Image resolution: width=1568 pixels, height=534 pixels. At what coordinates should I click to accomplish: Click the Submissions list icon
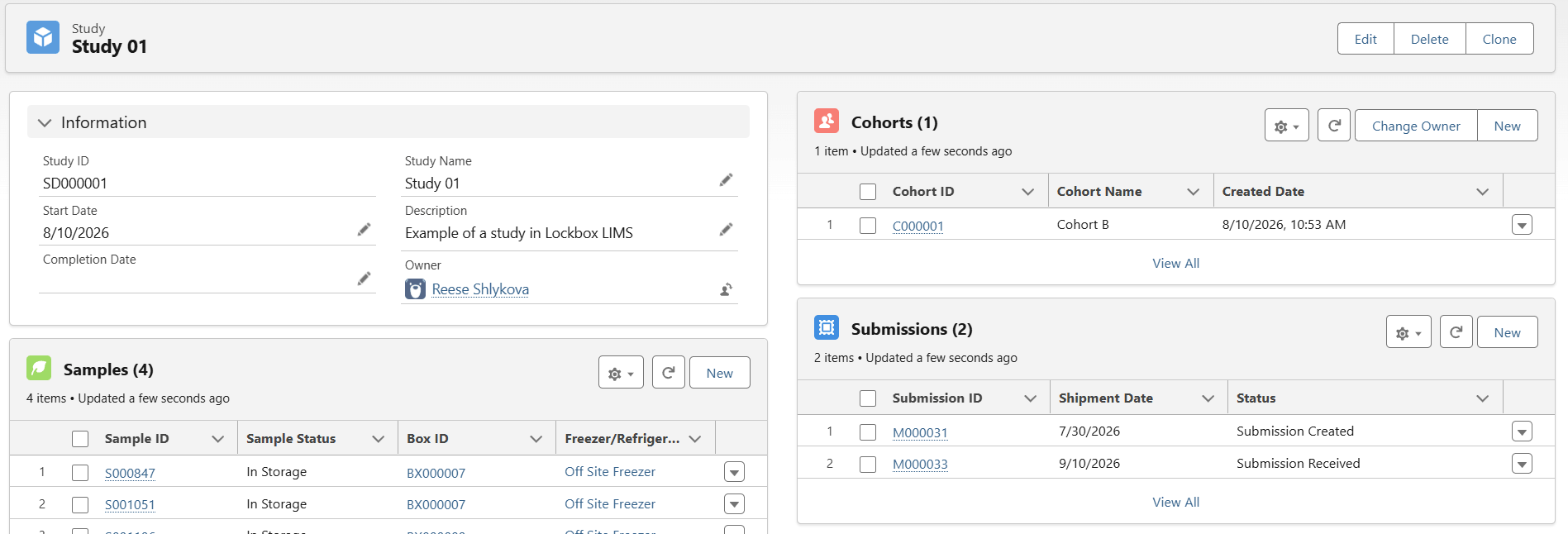click(827, 327)
